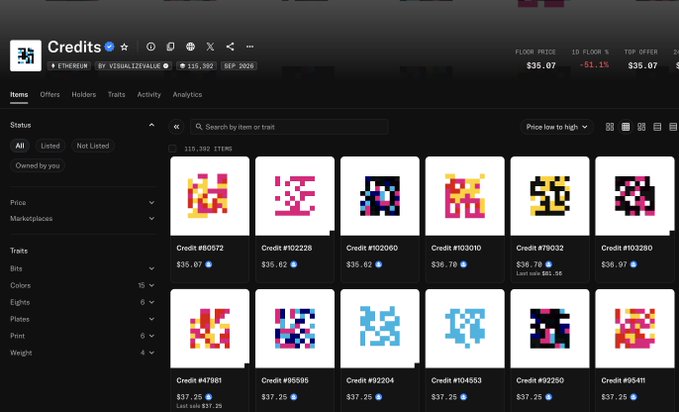679x412 pixels.
Task: Click the top offer value $35.07
Action: tap(643, 66)
